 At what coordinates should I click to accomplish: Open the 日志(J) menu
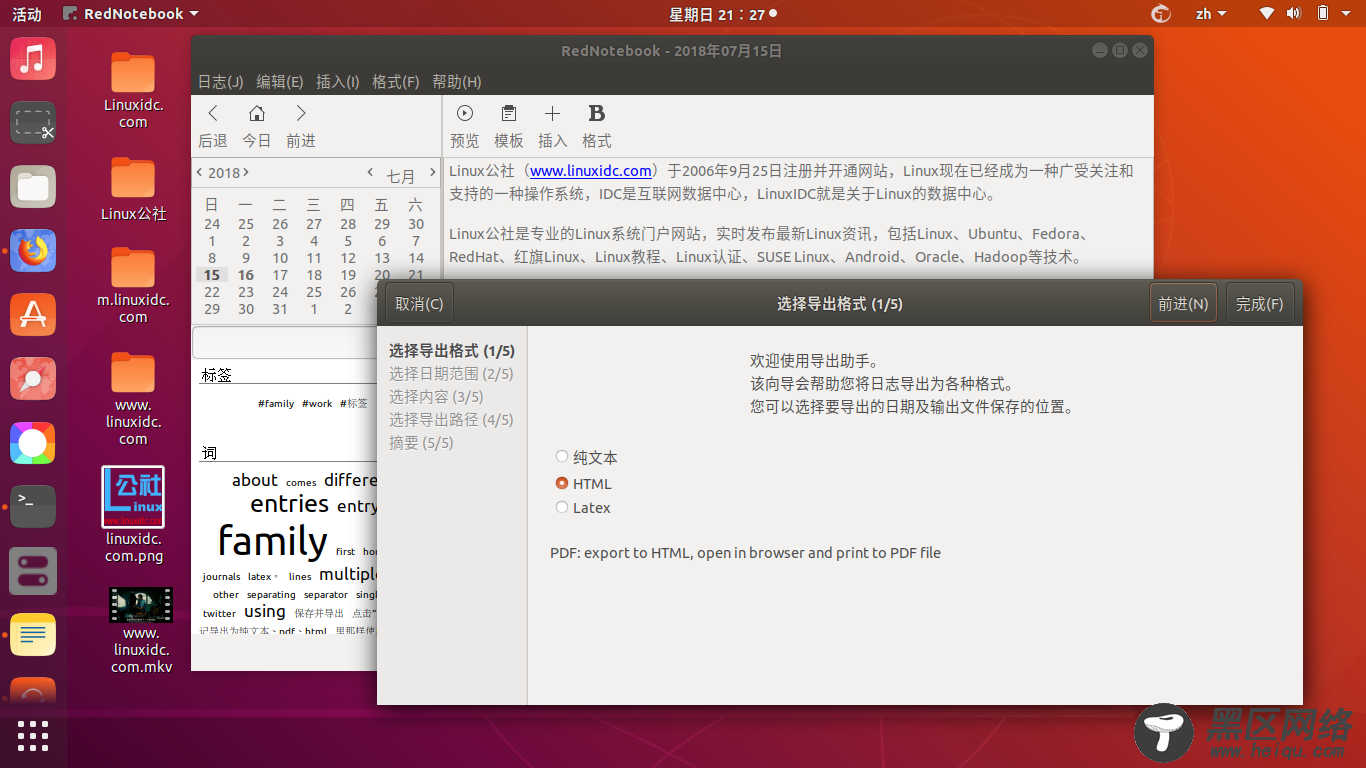point(220,82)
